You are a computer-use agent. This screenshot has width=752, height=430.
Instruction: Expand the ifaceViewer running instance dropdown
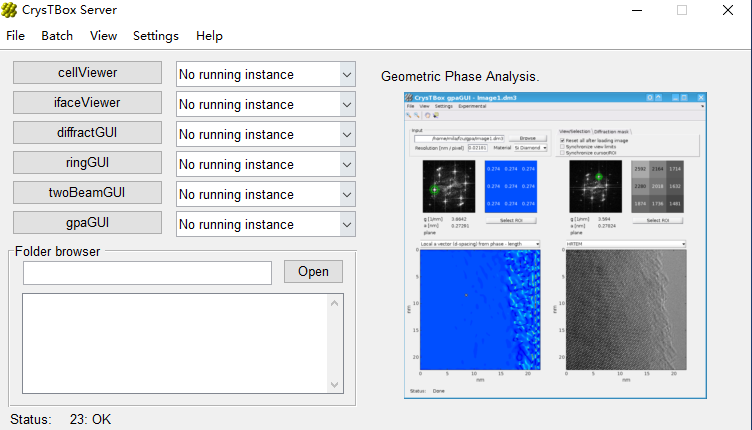coord(346,105)
